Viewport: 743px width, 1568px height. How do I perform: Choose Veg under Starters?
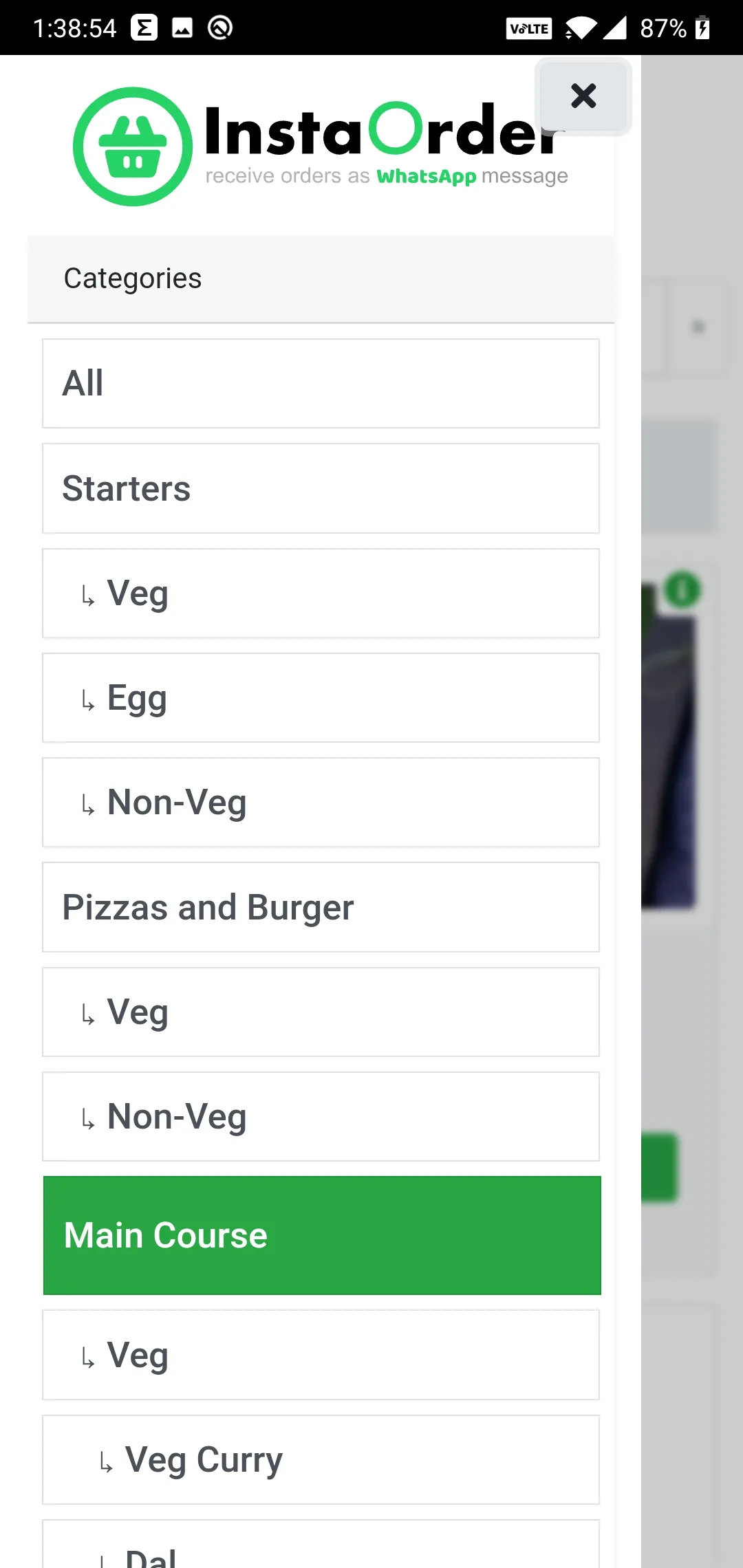click(x=321, y=593)
